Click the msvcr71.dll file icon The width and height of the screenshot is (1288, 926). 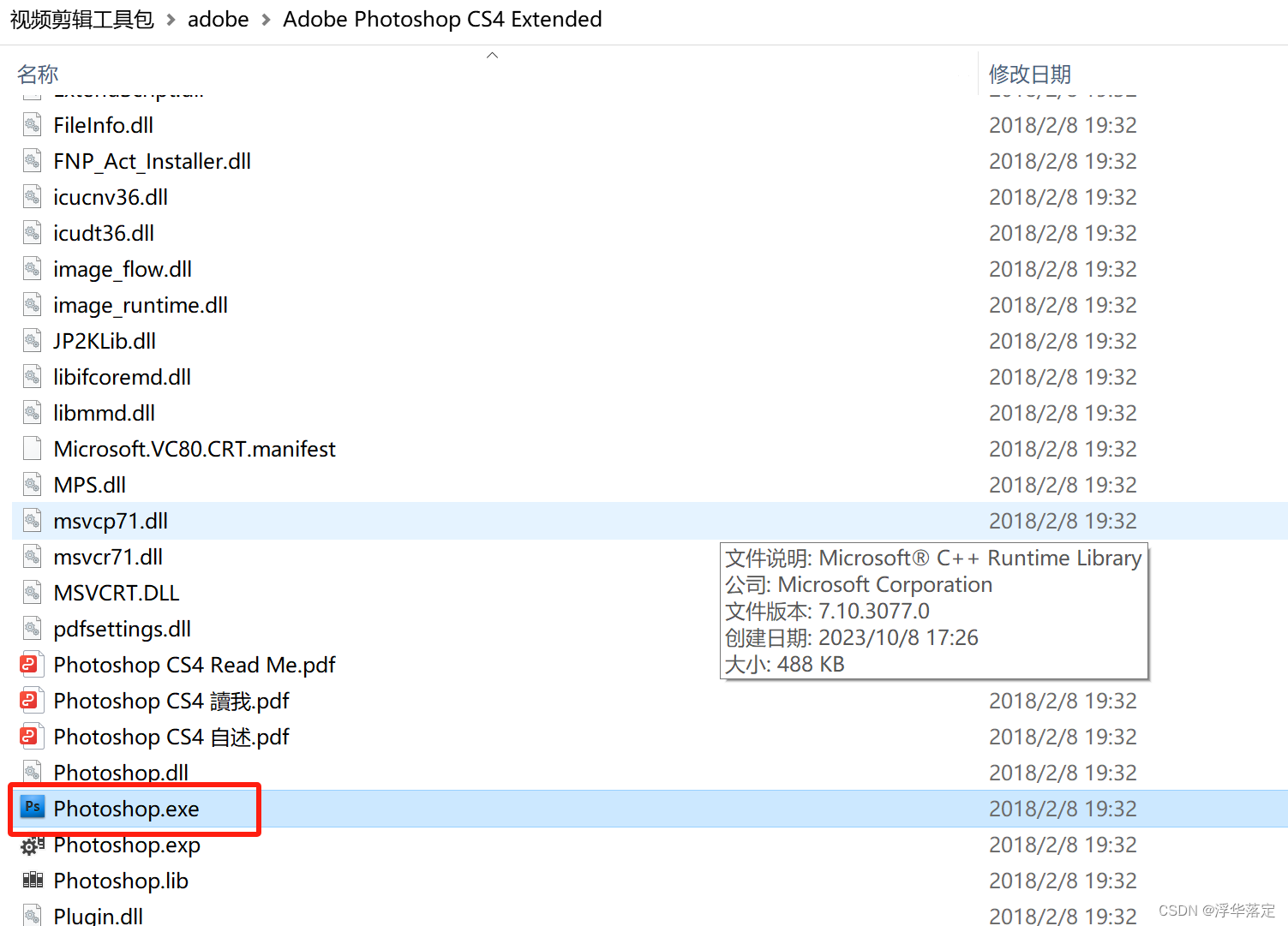(32, 557)
